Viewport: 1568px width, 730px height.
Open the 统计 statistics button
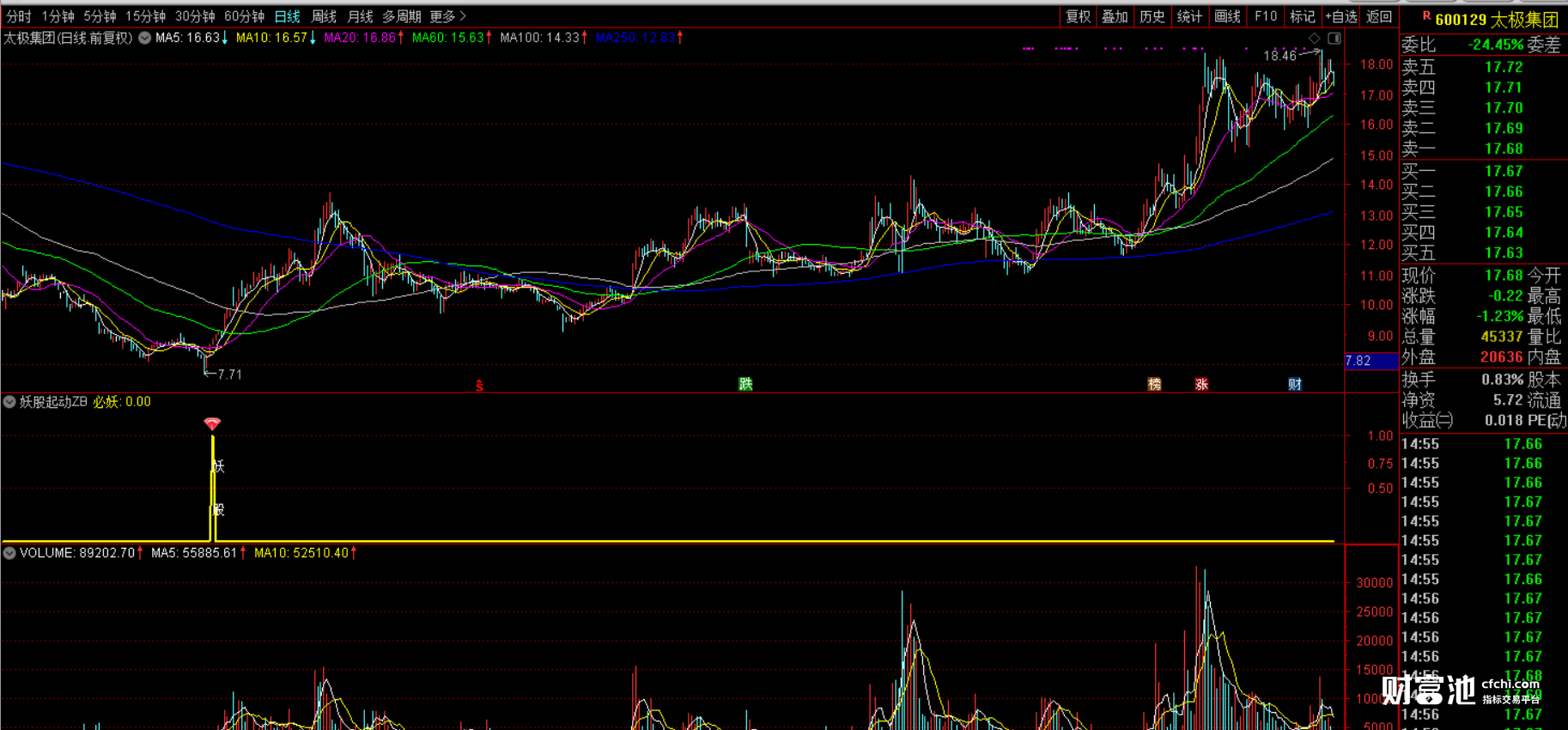coord(1189,16)
